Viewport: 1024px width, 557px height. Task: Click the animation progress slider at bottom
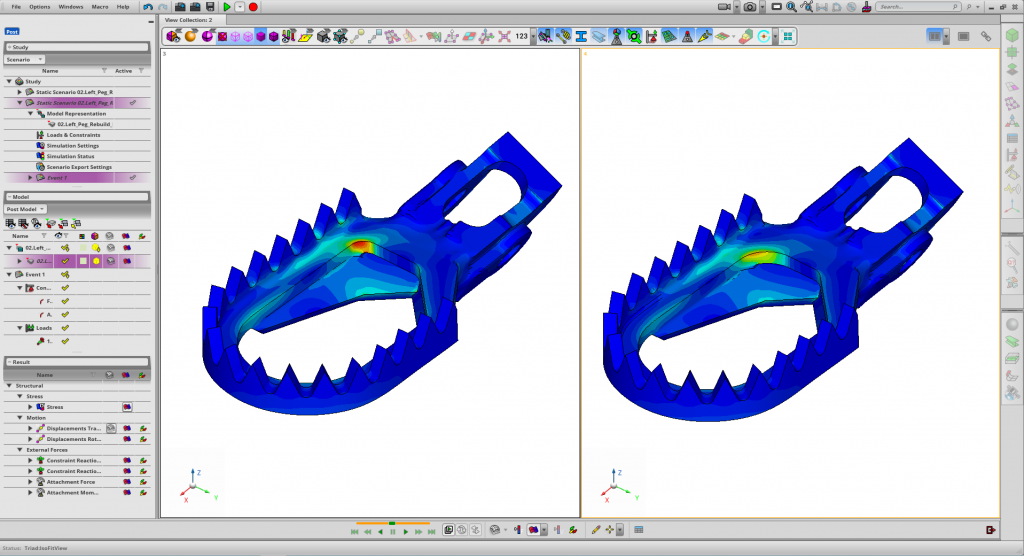392,523
